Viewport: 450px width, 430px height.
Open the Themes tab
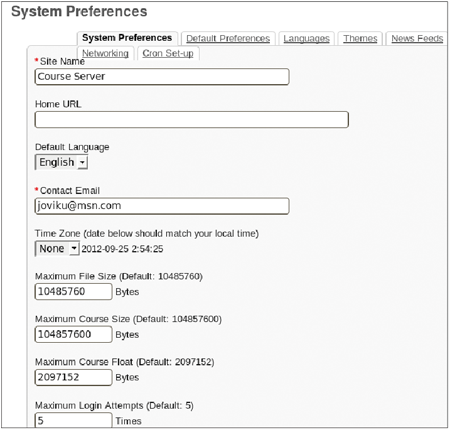[360, 39]
